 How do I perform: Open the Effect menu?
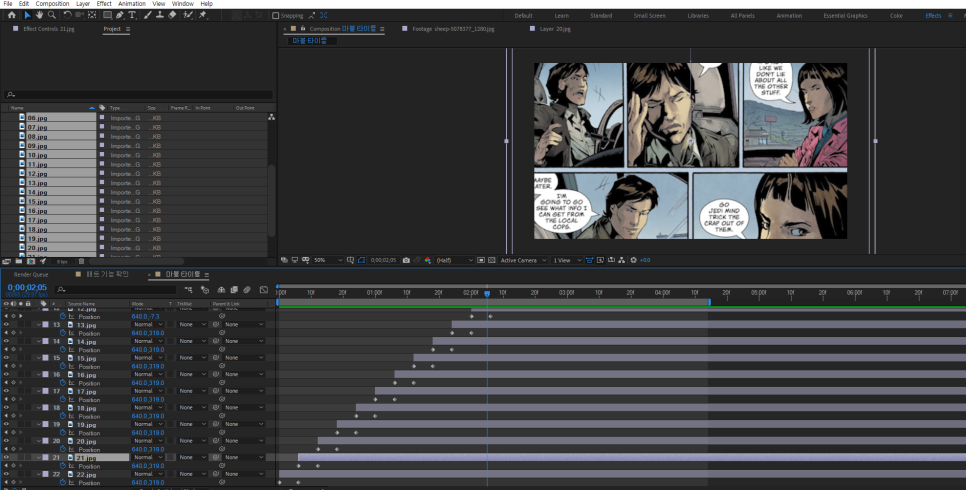pyautogui.click(x=104, y=4)
